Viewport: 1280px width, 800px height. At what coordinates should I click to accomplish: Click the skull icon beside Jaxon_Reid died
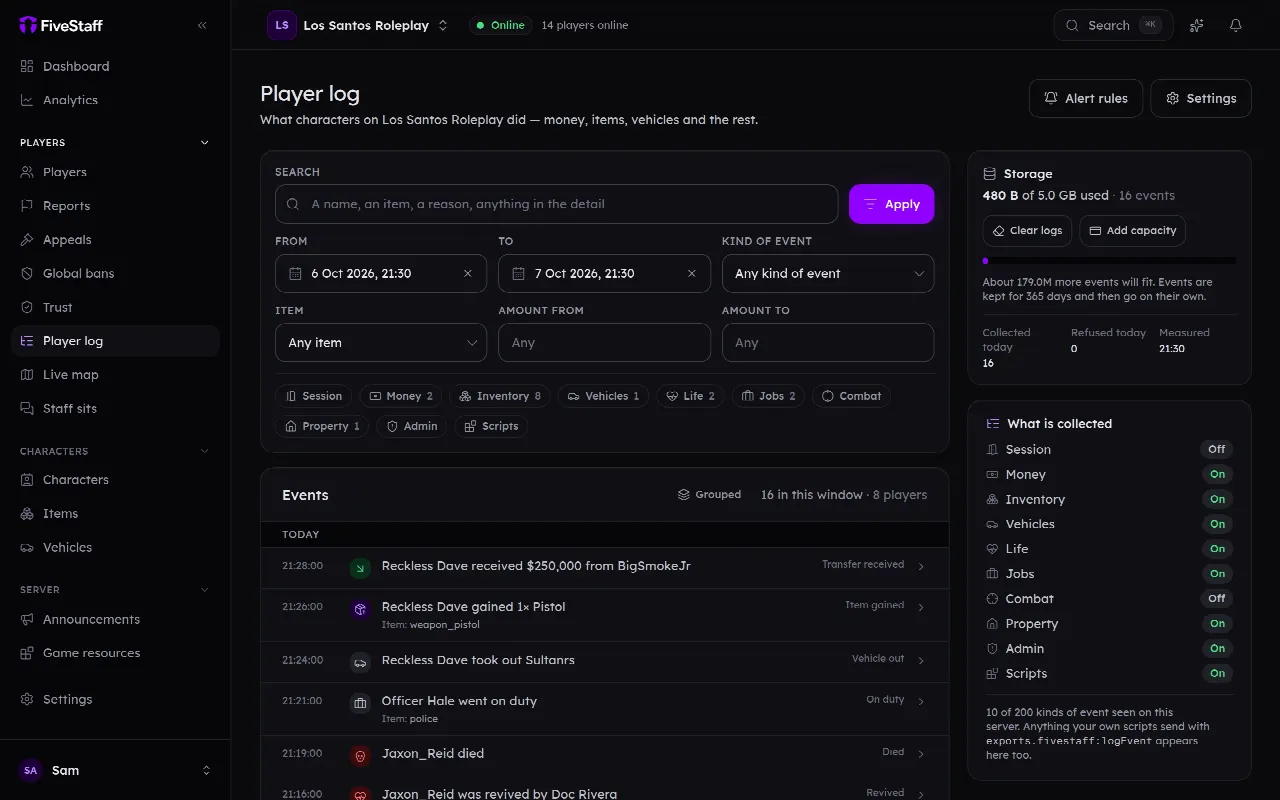point(360,755)
